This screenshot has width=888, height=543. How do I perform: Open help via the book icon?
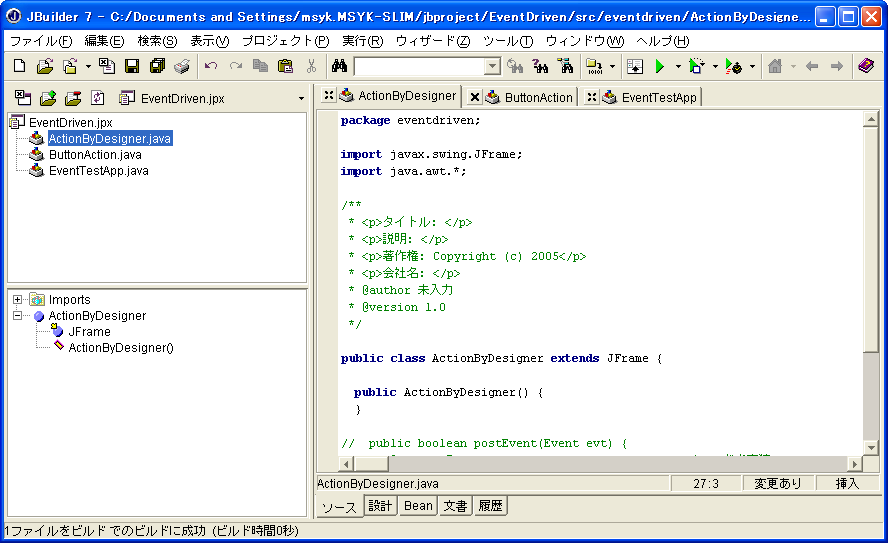[866, 67]
